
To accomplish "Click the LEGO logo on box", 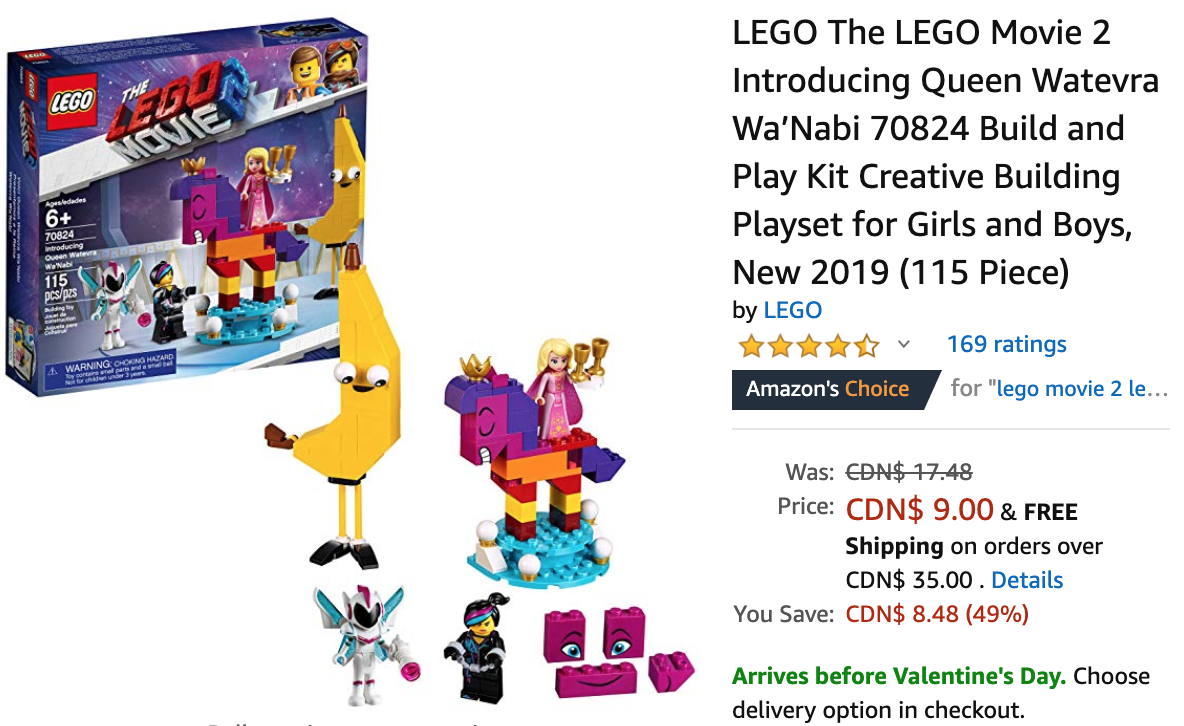I will click(x=71, y=100).
